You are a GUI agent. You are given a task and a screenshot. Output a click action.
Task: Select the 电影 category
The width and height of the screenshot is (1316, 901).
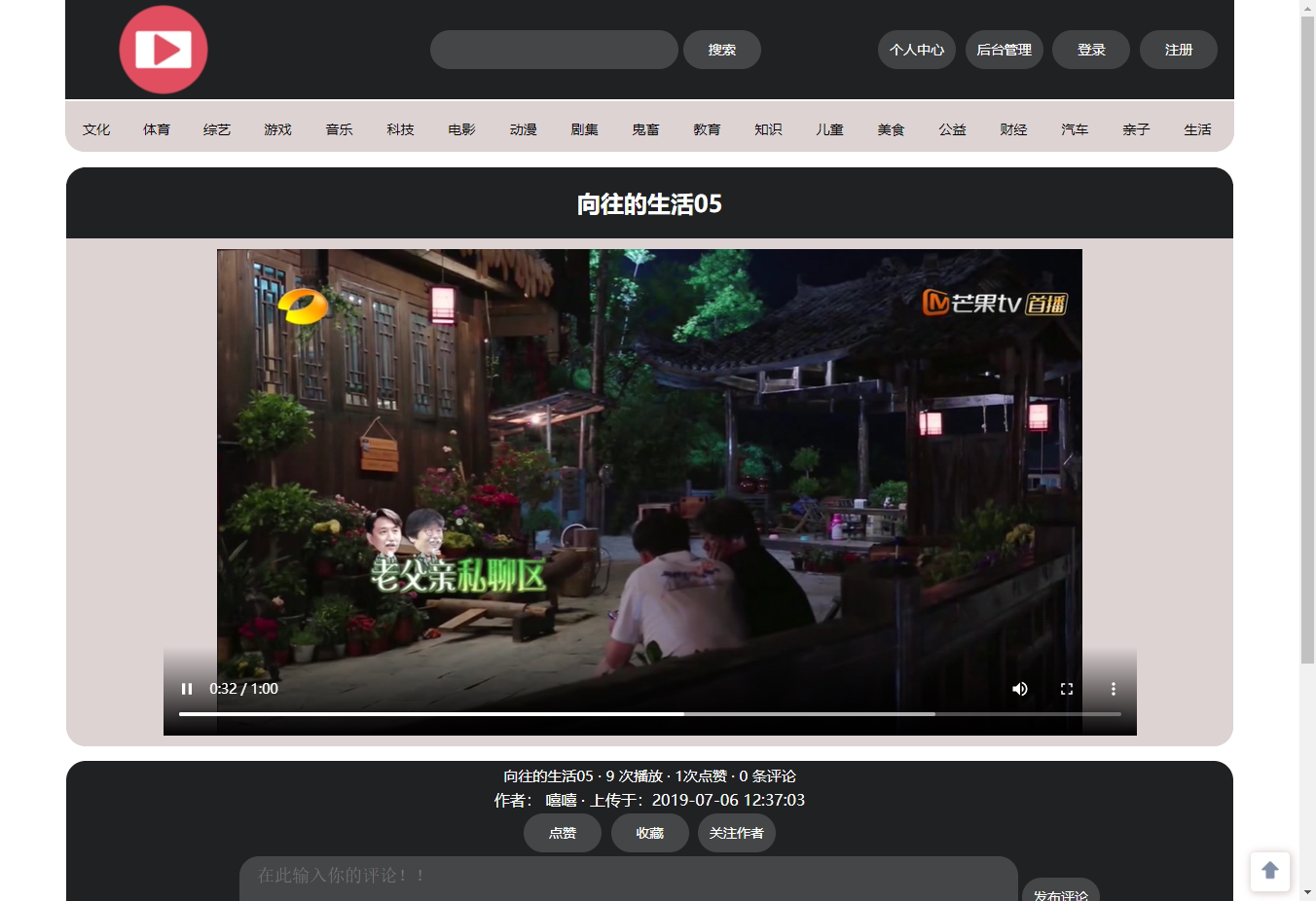tap(462, 129)
